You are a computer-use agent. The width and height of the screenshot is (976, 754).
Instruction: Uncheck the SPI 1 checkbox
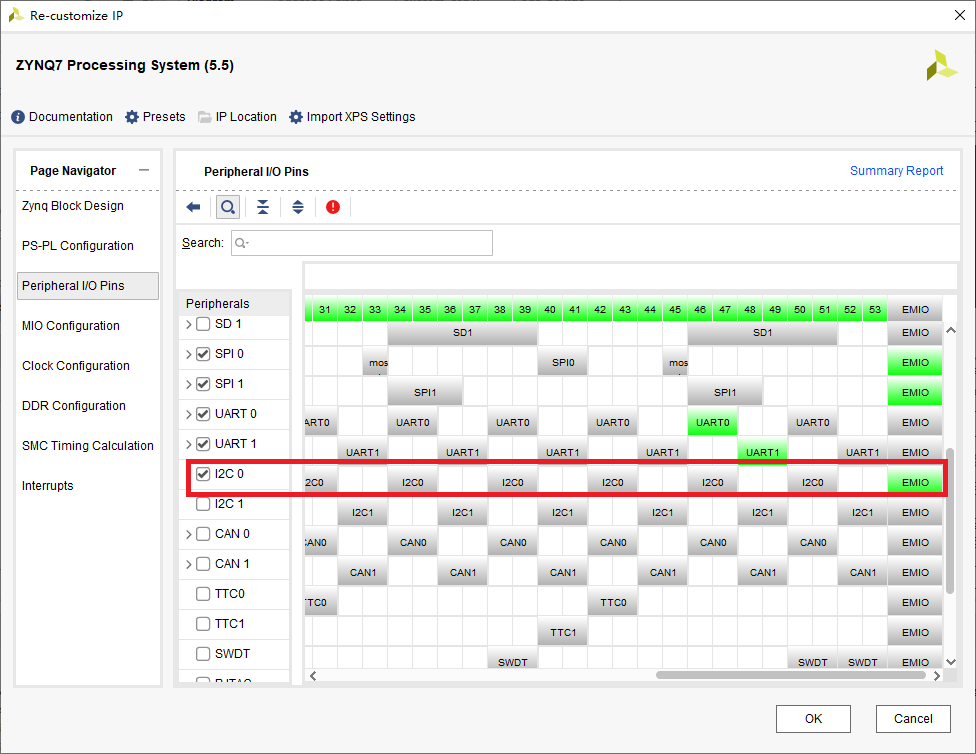tap(203, 384)
